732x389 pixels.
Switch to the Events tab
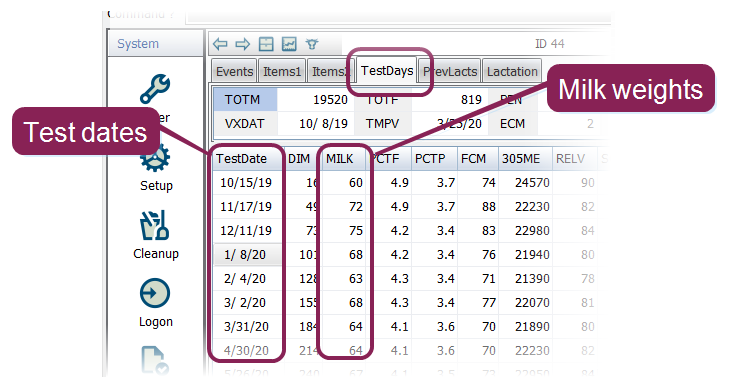(234, 71)
